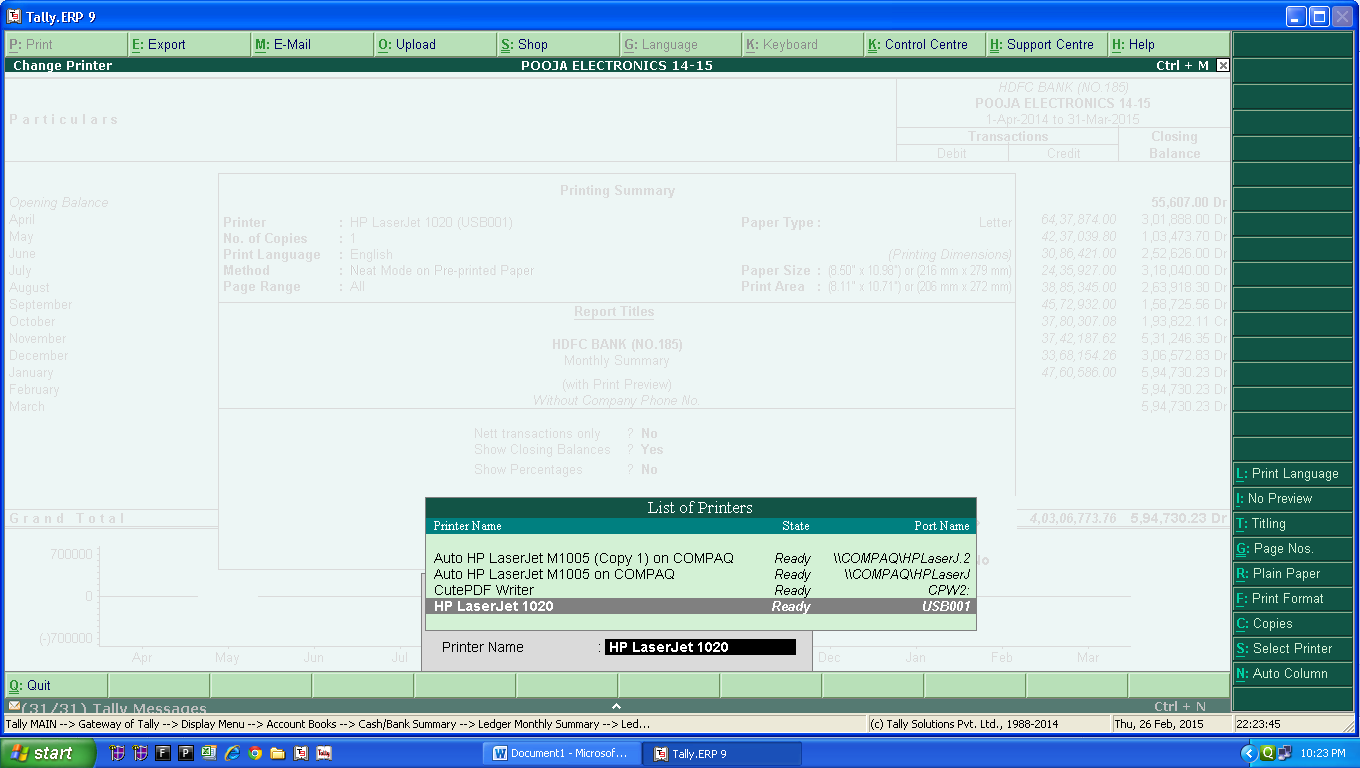
Task: Click N: Auto Column side button
Action: pyautogui.click(x=1292, y=674)
